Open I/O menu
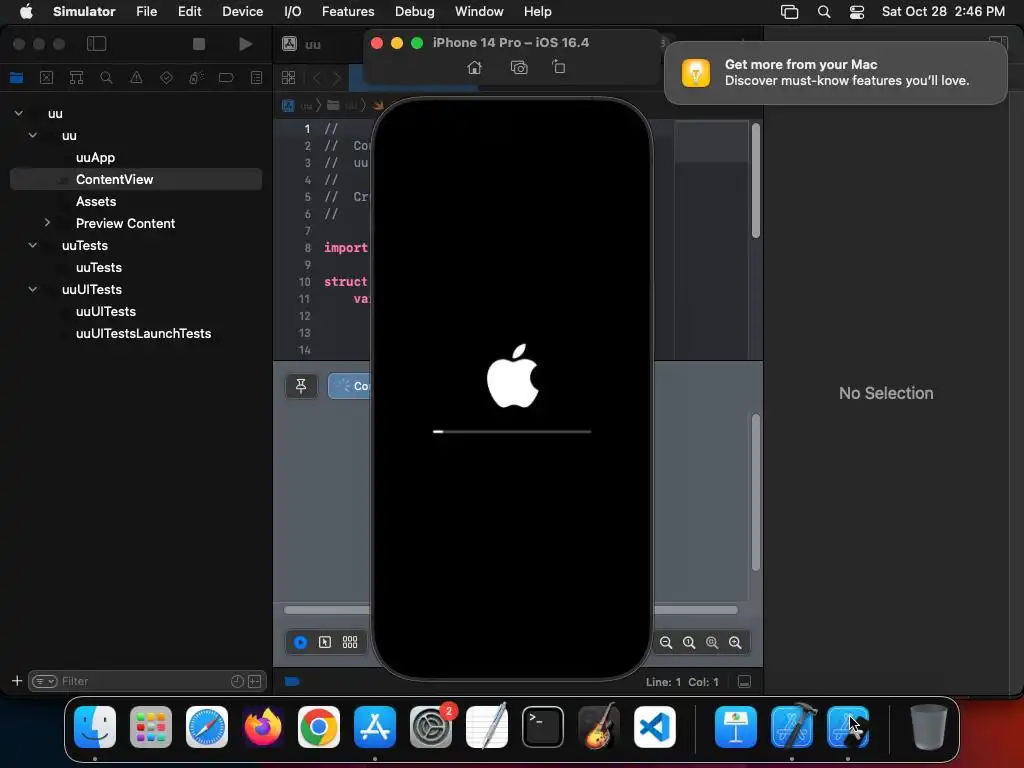The width and height of the screenshot is (1024, 768). [293, 12]
